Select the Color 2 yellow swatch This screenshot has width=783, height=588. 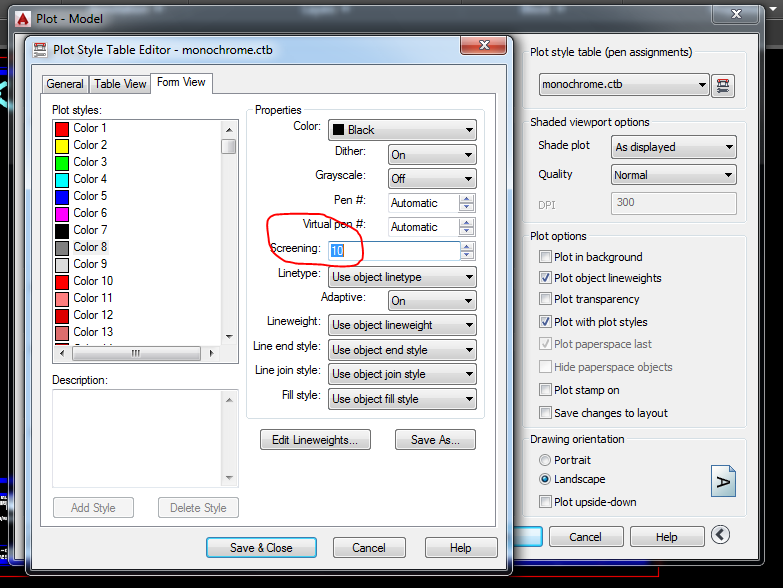[62, 146]
